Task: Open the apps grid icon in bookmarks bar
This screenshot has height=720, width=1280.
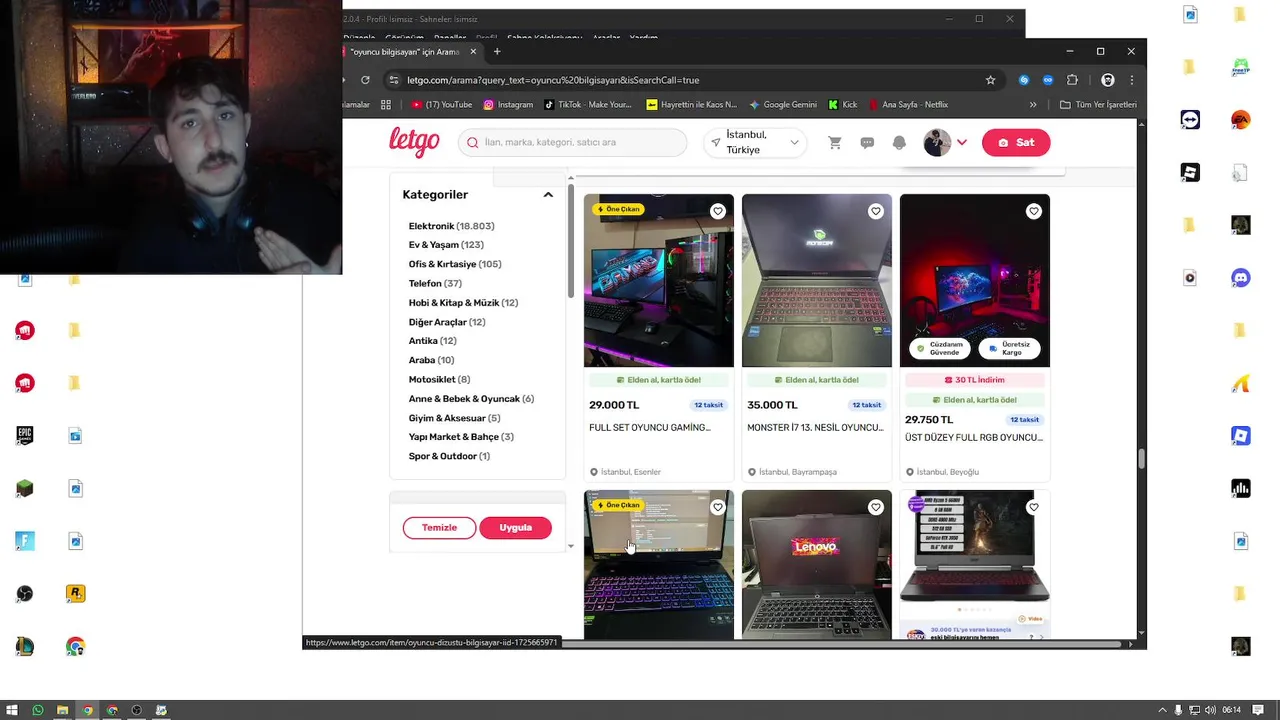Action: click(386, 104)
